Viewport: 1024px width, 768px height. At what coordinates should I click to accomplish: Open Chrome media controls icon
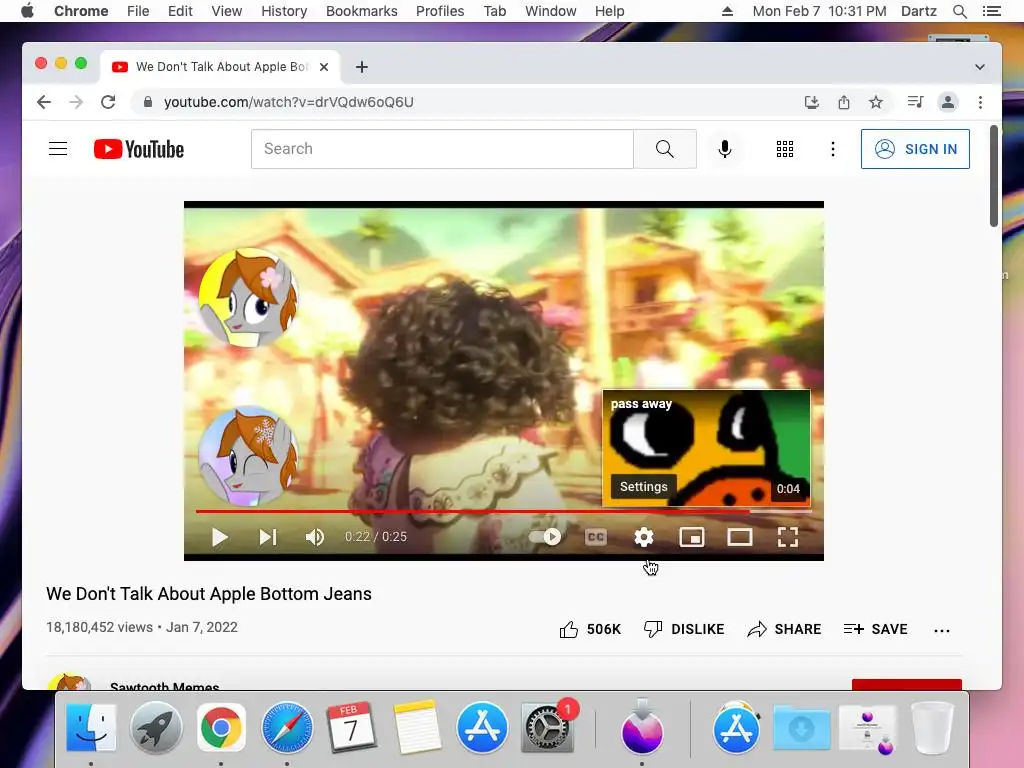(x=915, y=101)
